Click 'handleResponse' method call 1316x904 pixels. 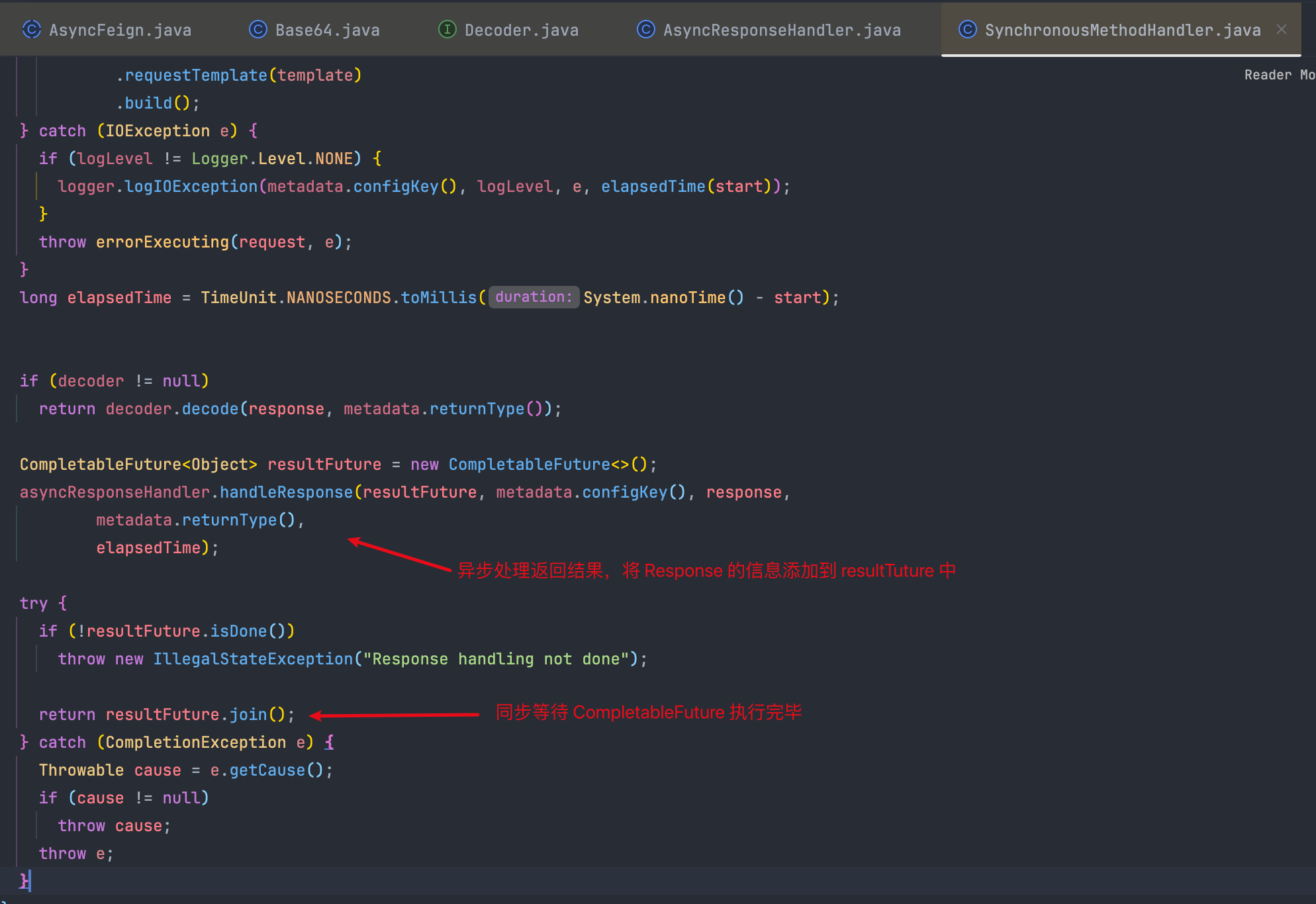286,492
